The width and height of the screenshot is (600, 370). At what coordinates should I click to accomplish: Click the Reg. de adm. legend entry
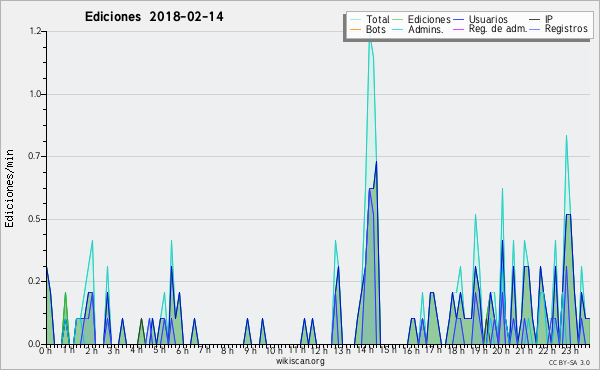click(490, 29)
